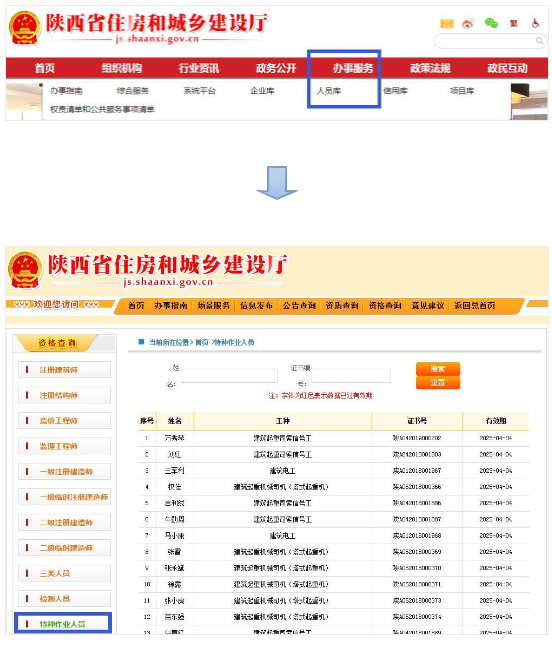
Task: Click the search magnifier icon
Action: 539,41
